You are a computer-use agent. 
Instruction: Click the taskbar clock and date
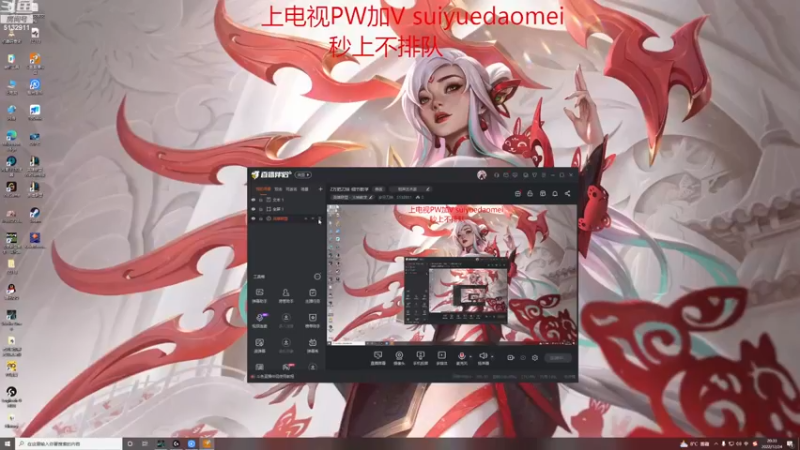[x=772, y=444]
